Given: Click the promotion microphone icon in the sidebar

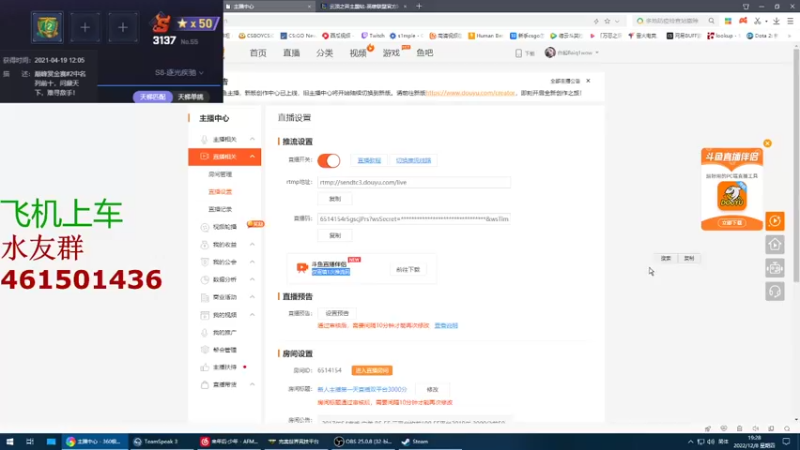Looking at the screenshot, I should coord(205,333).
